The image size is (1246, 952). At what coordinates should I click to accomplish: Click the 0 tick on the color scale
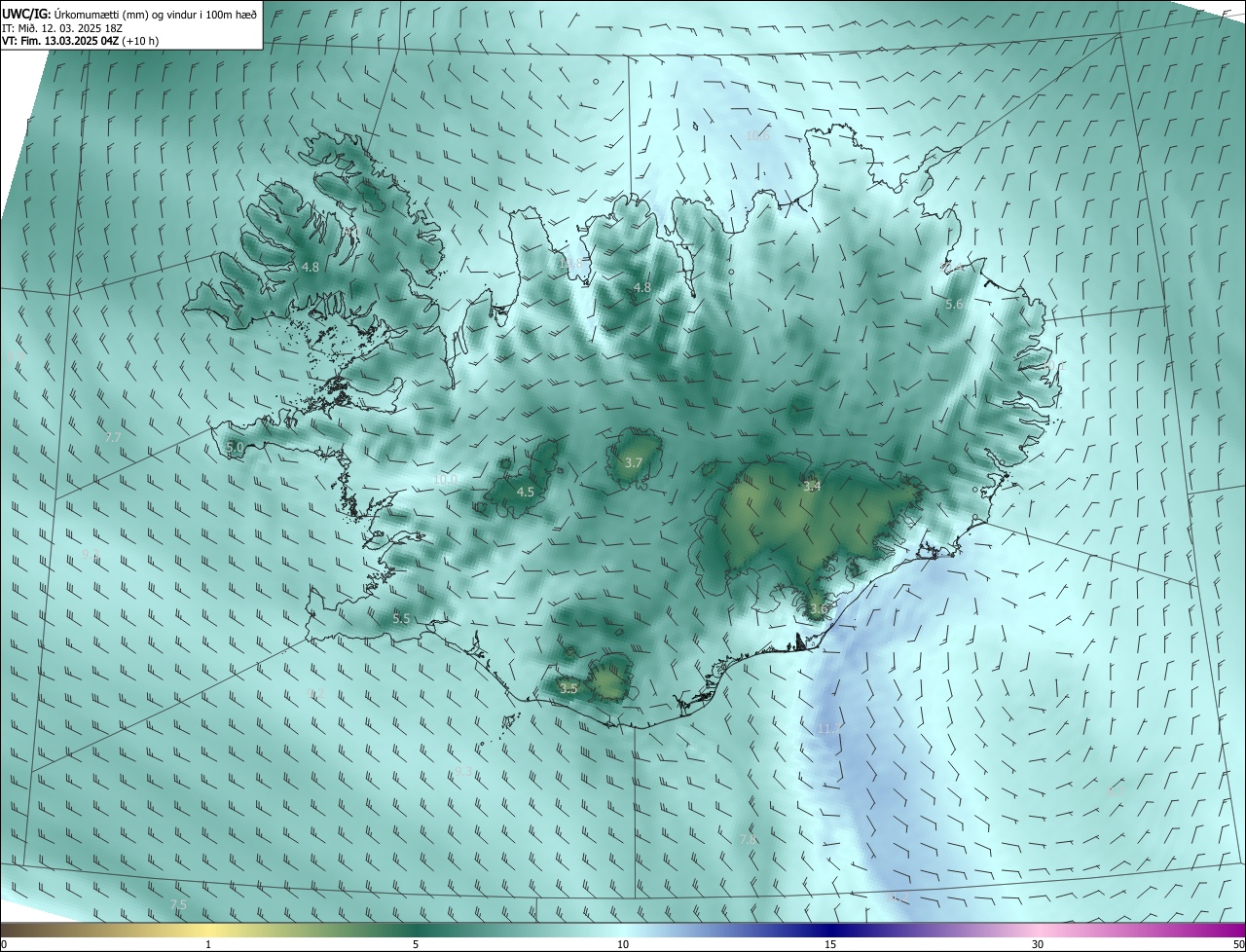4,944
